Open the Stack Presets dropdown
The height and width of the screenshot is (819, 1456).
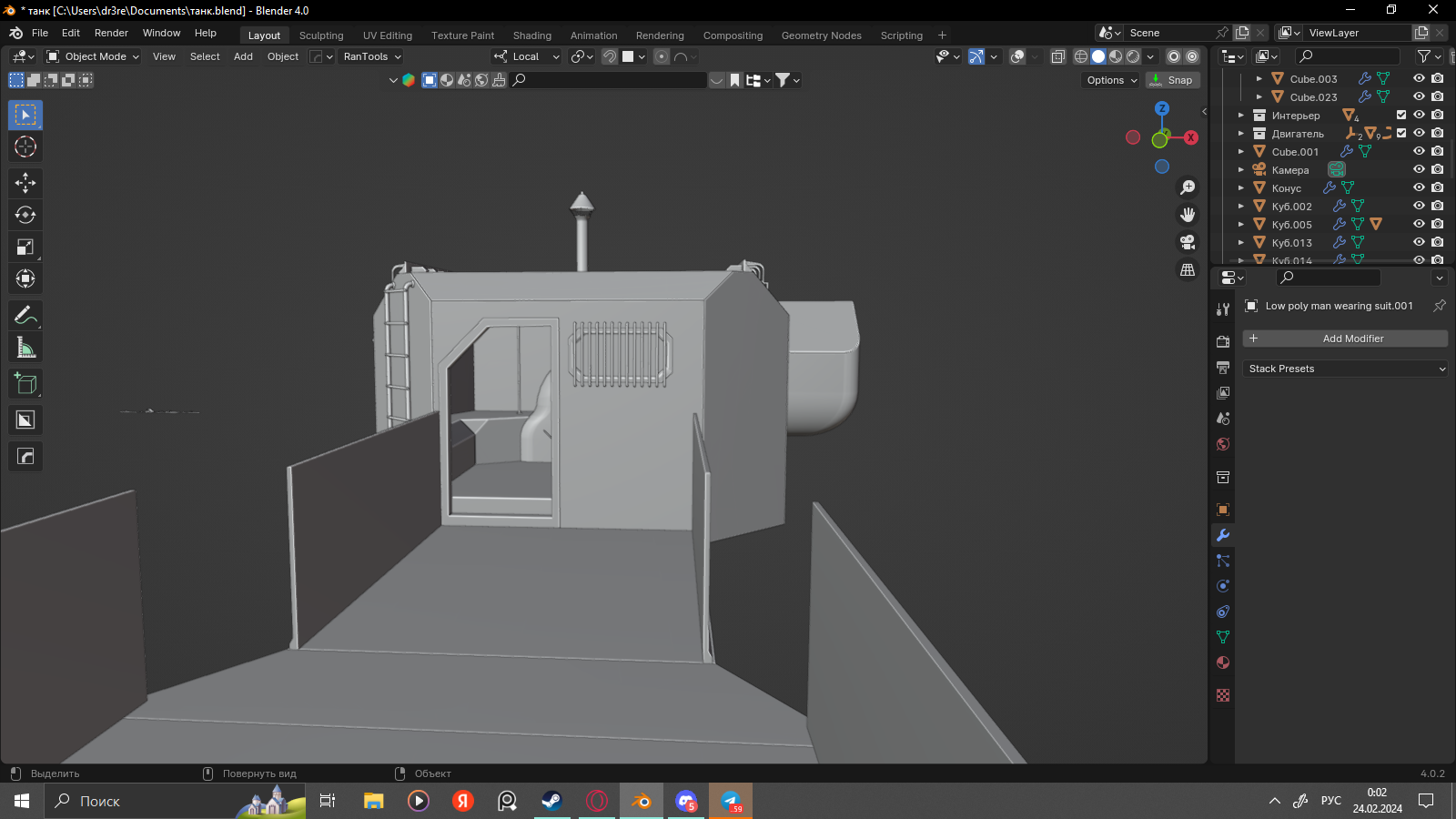pyautogui.click(x=1345, y=369)
